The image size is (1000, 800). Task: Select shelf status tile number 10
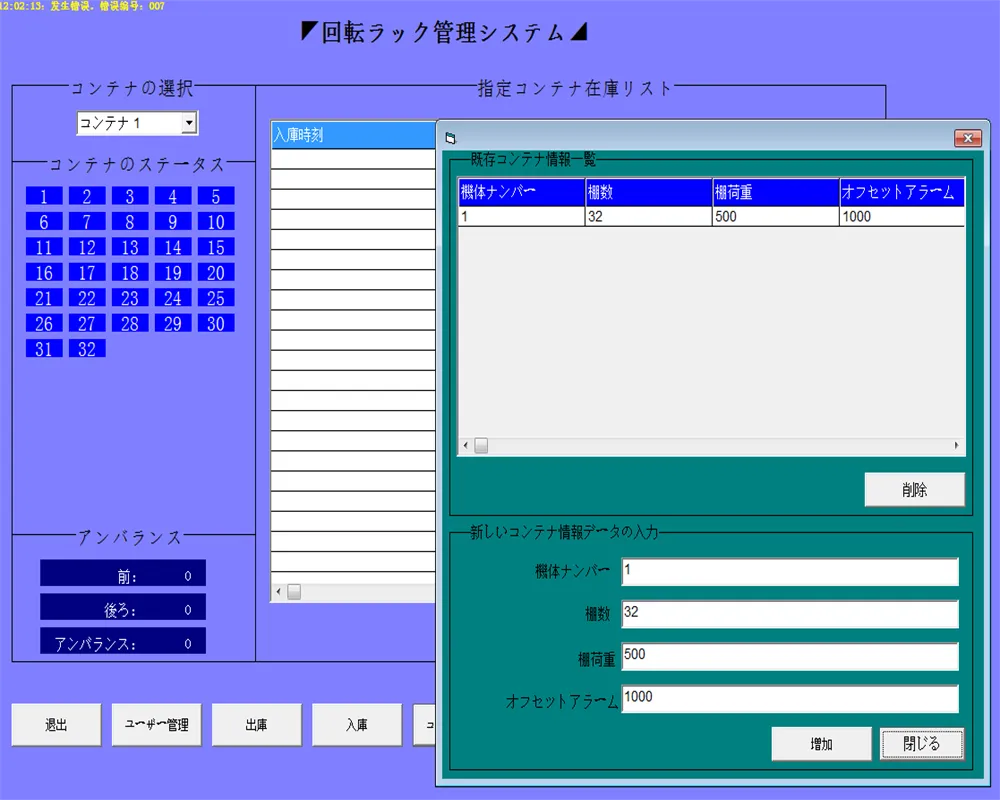216,222
